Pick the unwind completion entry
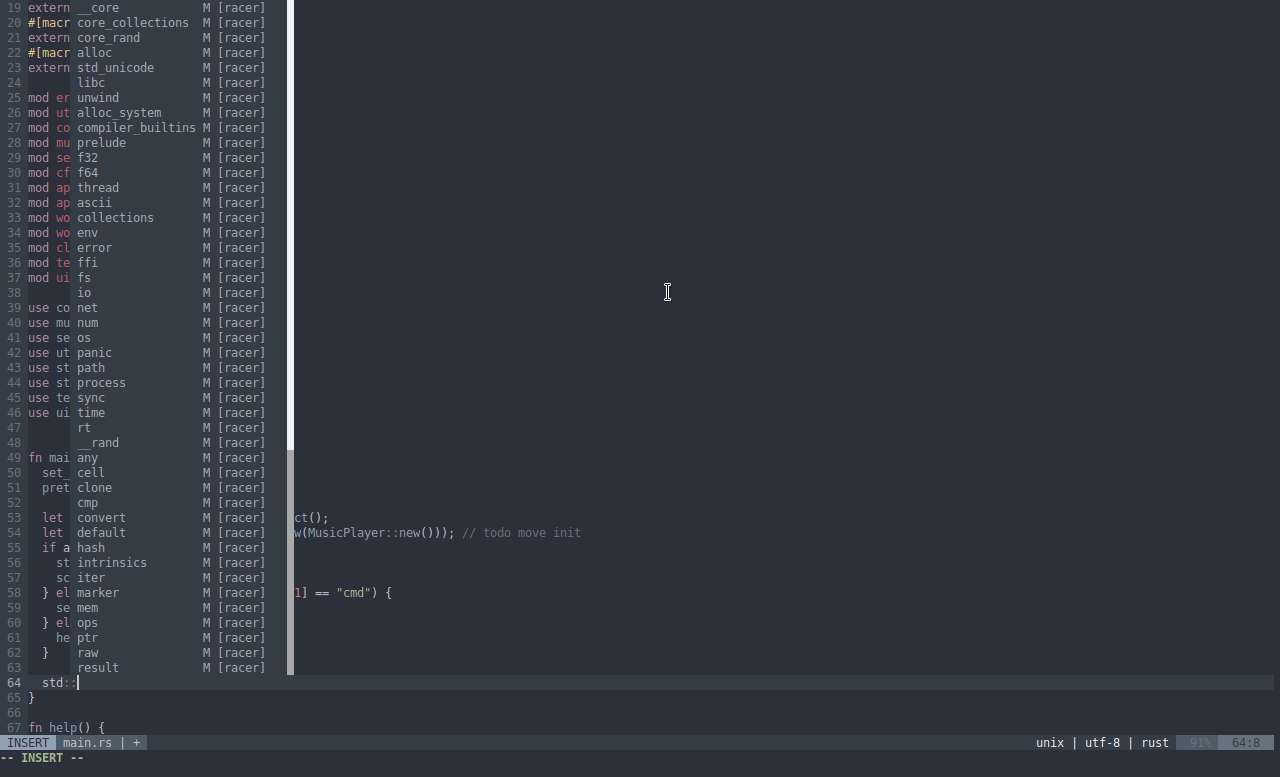This screenshot has height=777, width=1280. (178, 98)
